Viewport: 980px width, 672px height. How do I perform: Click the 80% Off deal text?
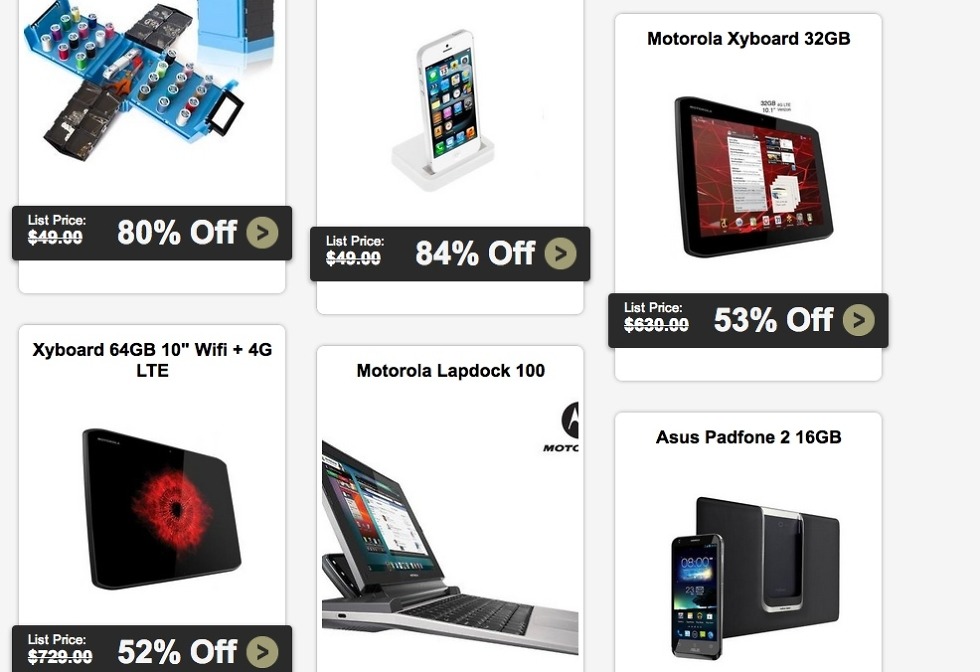pos(177,233)
